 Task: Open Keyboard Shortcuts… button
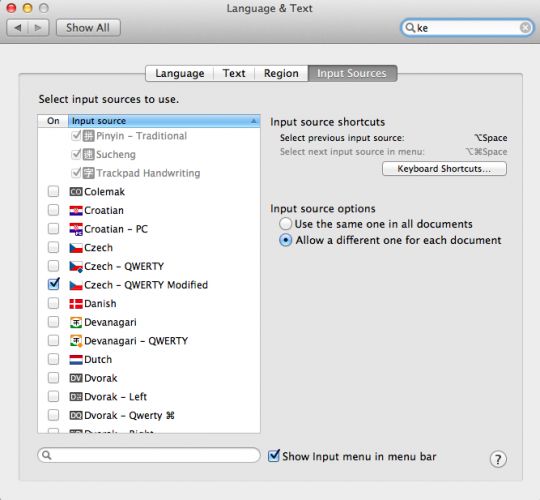click(x=444, y=169)
